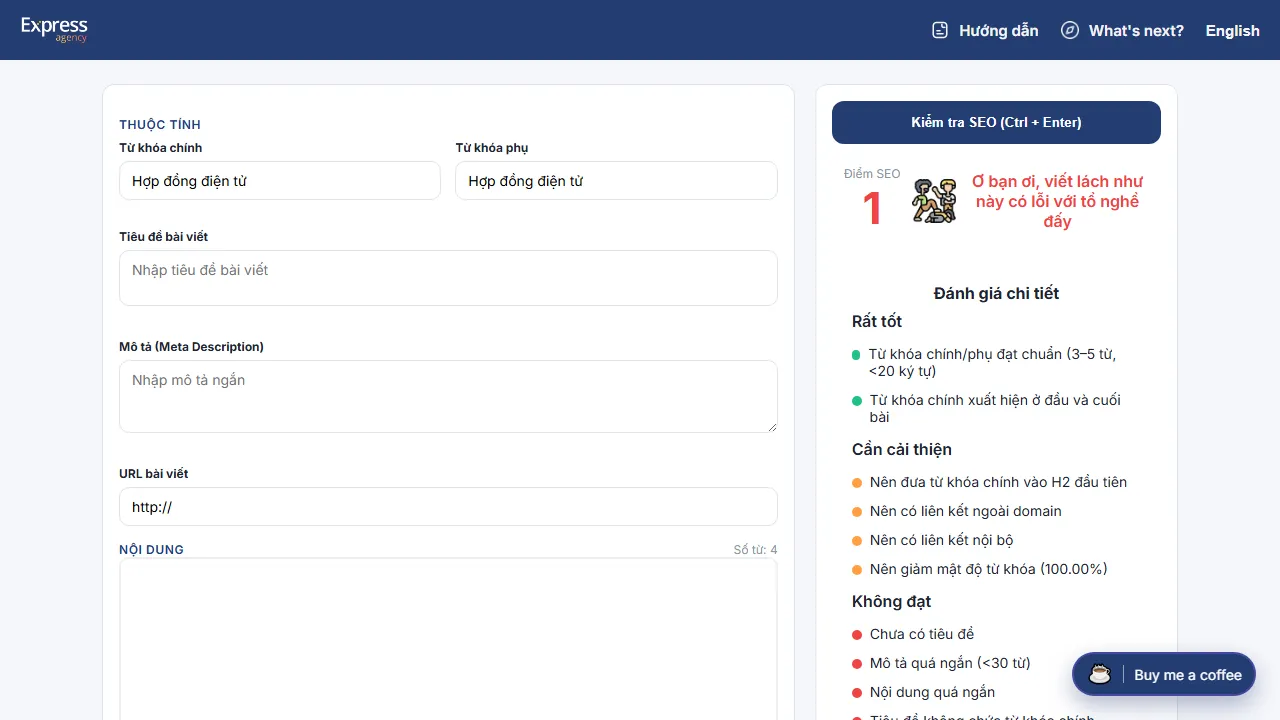1280x720 pixels.
Task: Click the green dot beside keyword standard item
Action: [x=857, y=354]
